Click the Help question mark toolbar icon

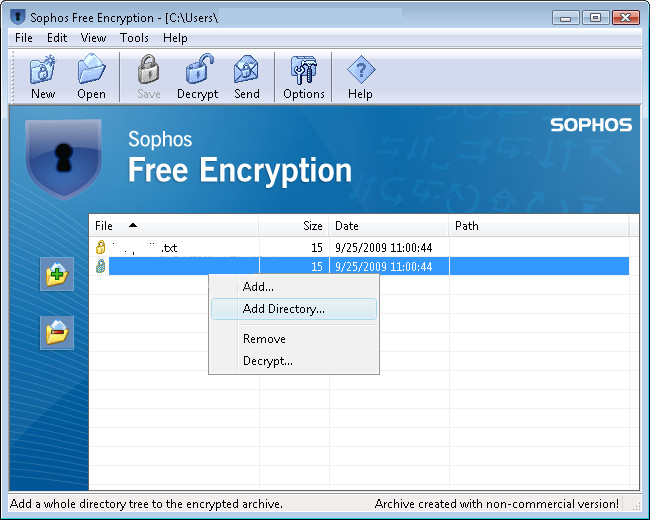(x=361, y=69)
